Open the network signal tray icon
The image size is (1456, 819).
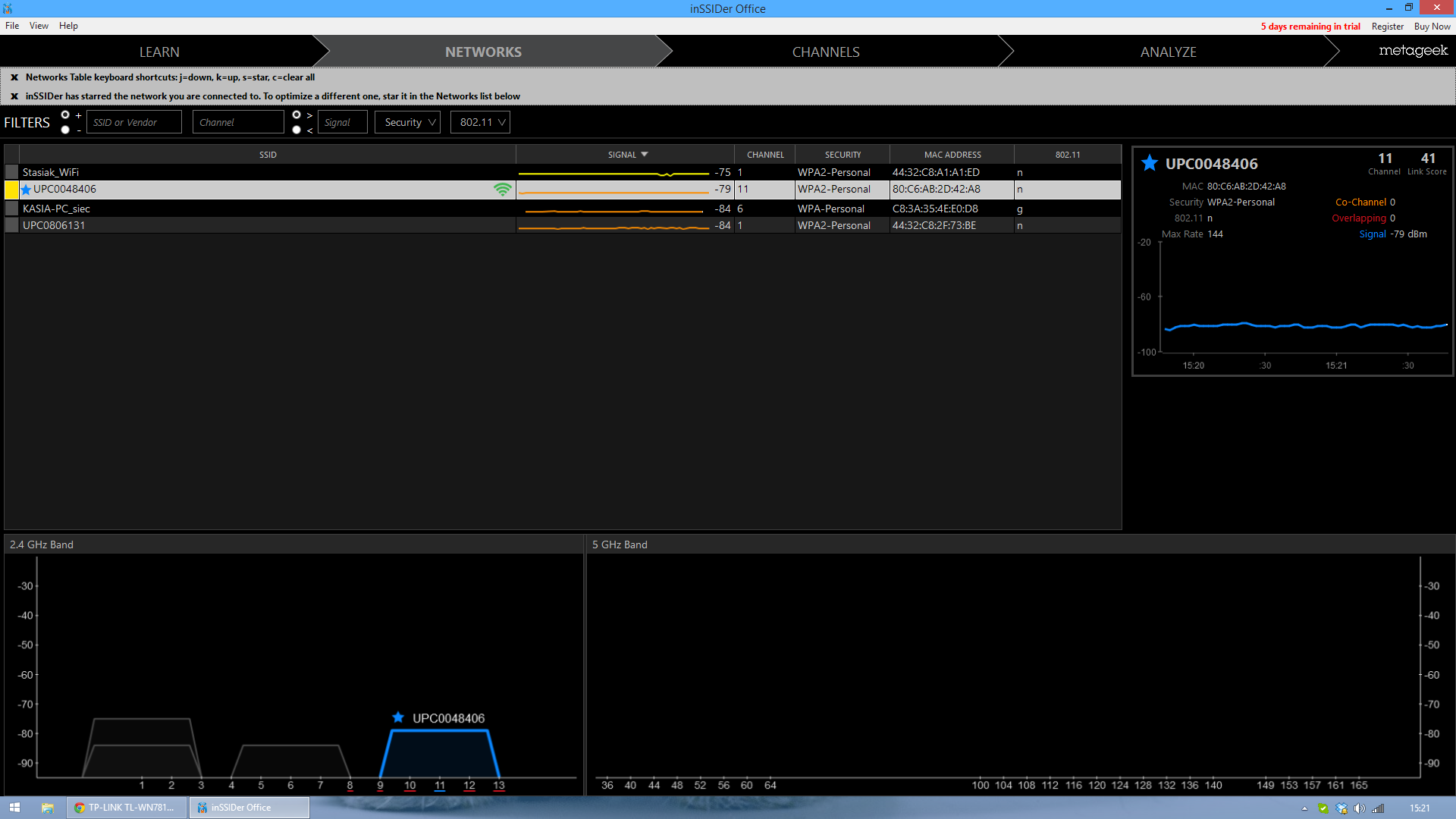1378,808
